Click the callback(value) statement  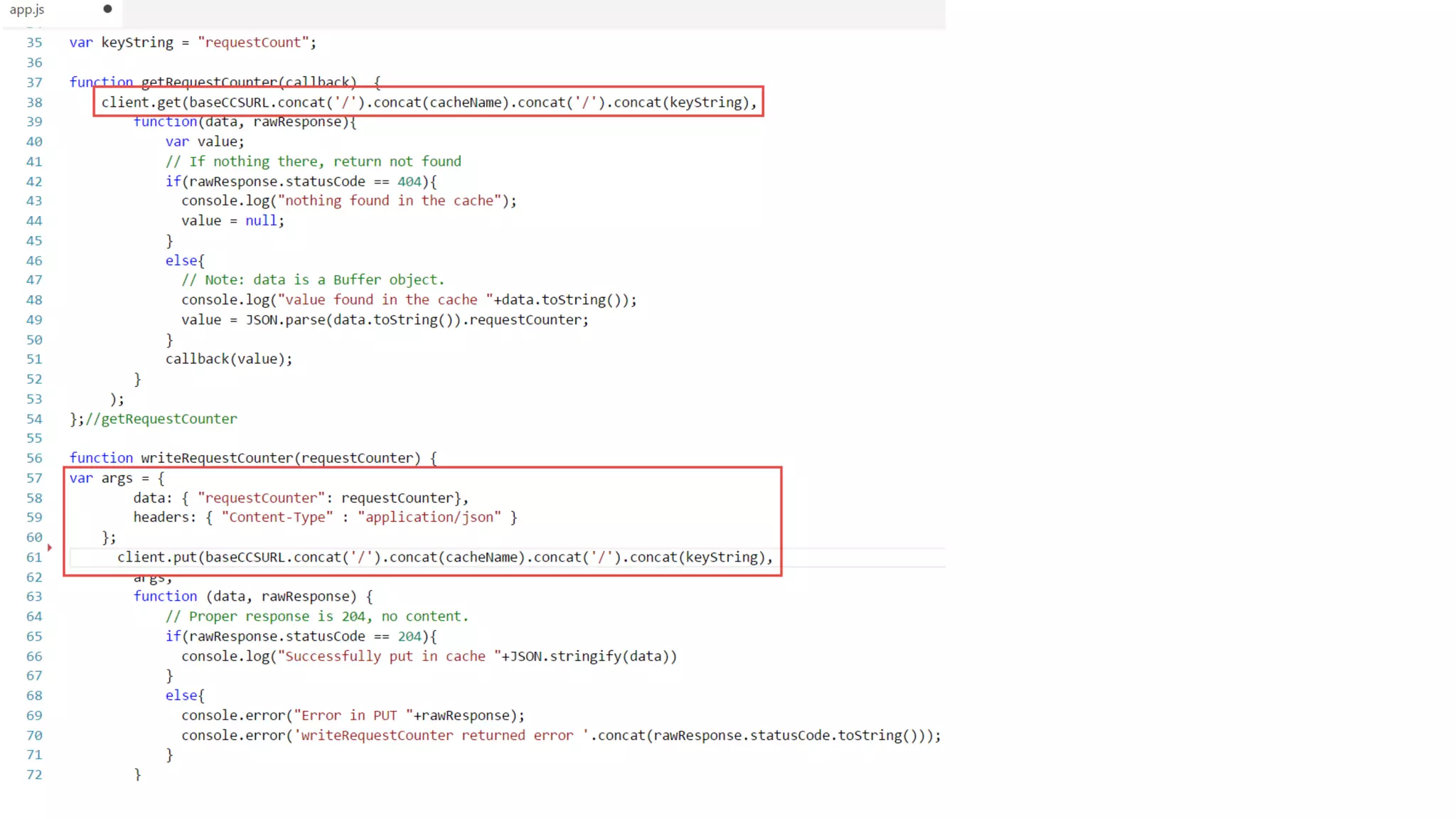(x=228, y=359)
